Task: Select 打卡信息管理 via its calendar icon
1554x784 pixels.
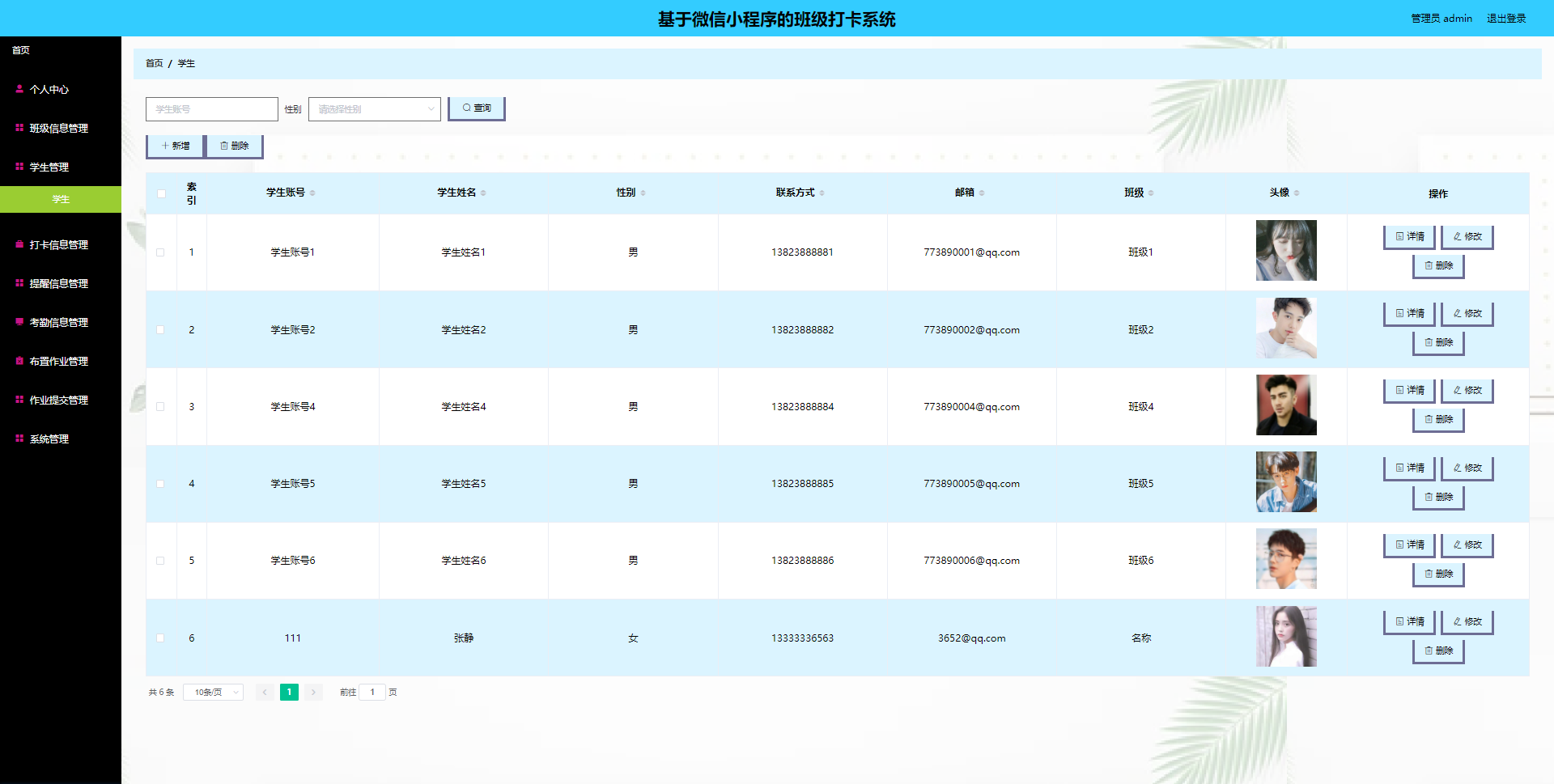Action: coord(19,244)
